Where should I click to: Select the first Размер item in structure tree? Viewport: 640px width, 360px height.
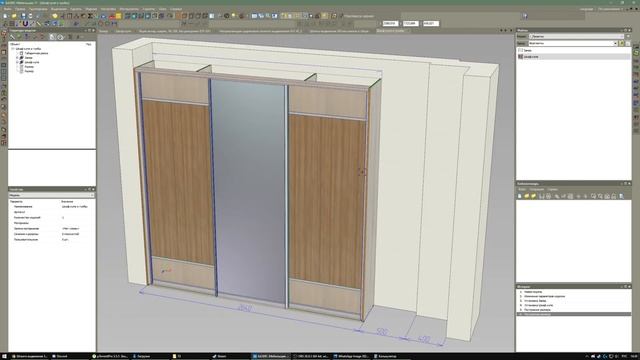click(x=29, y=67)
